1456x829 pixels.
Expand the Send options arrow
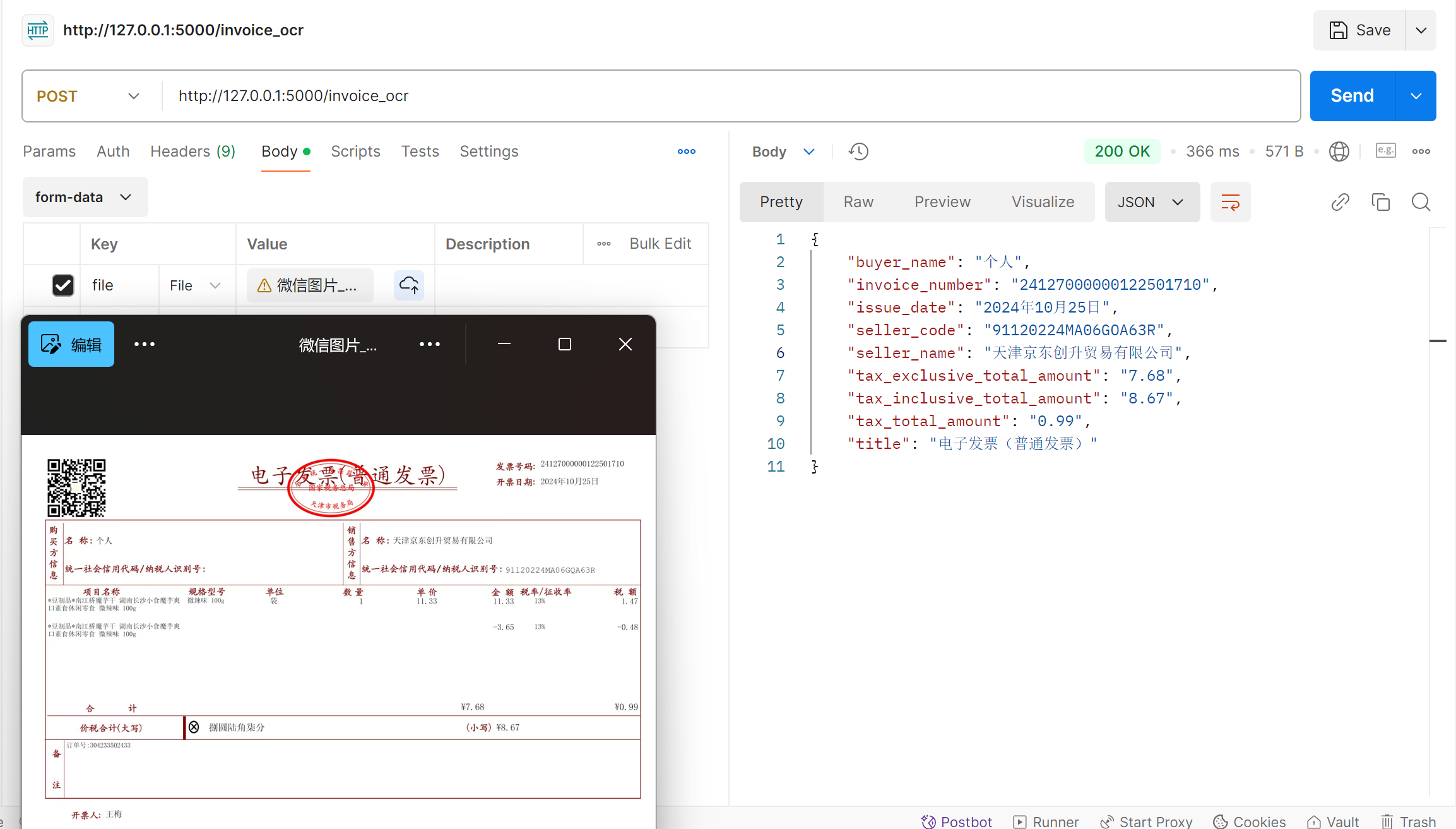pos(1416,96)
